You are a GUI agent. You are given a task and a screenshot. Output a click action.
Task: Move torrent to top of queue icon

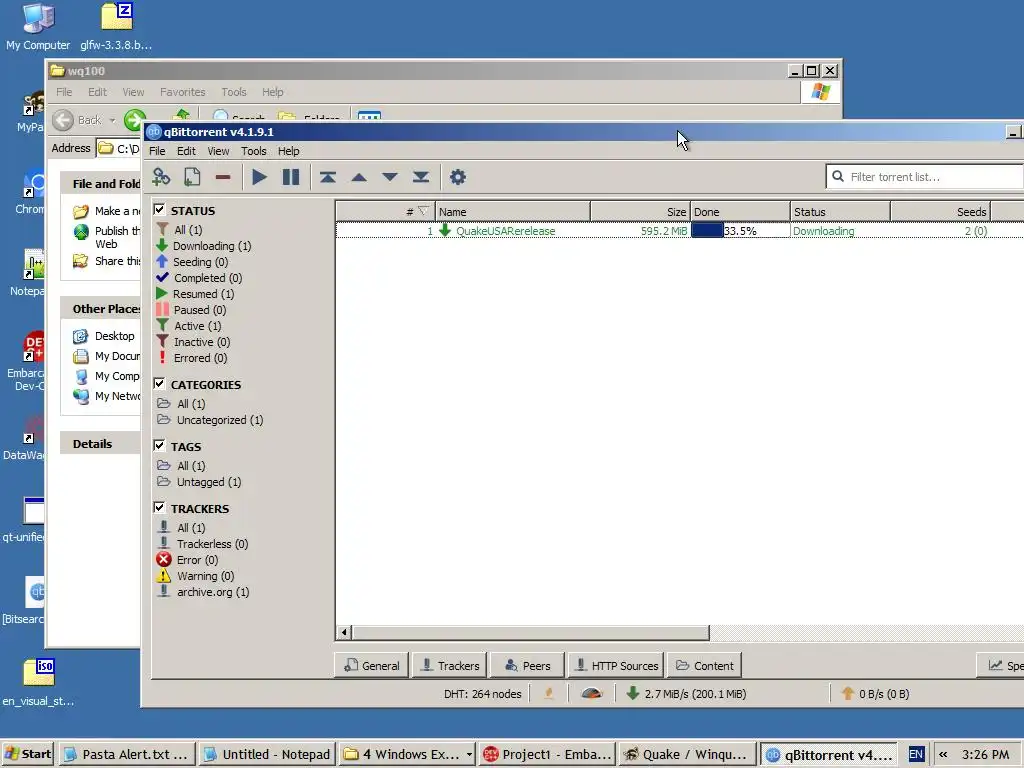click(328, 177)
